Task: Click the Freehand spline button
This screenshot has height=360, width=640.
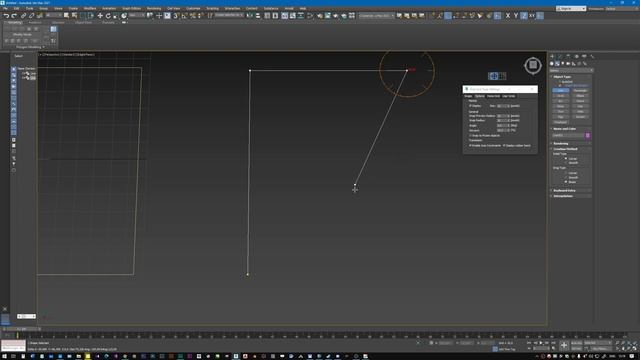Action: [560, 122]
